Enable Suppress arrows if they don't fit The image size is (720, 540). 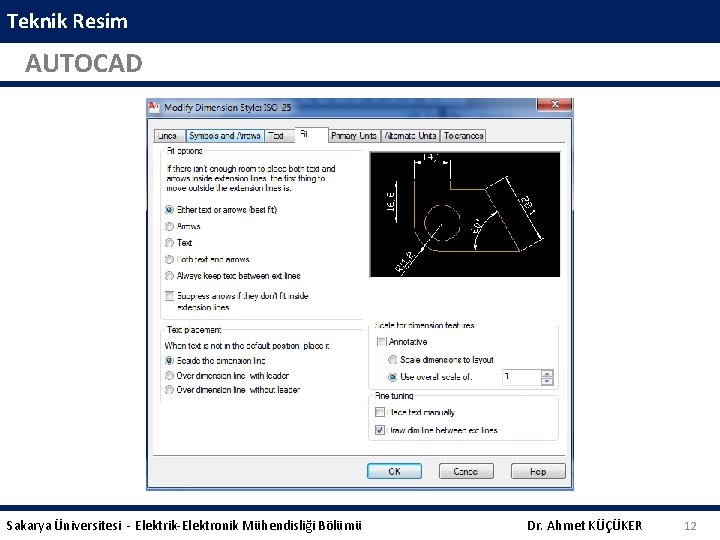point(170,296)
